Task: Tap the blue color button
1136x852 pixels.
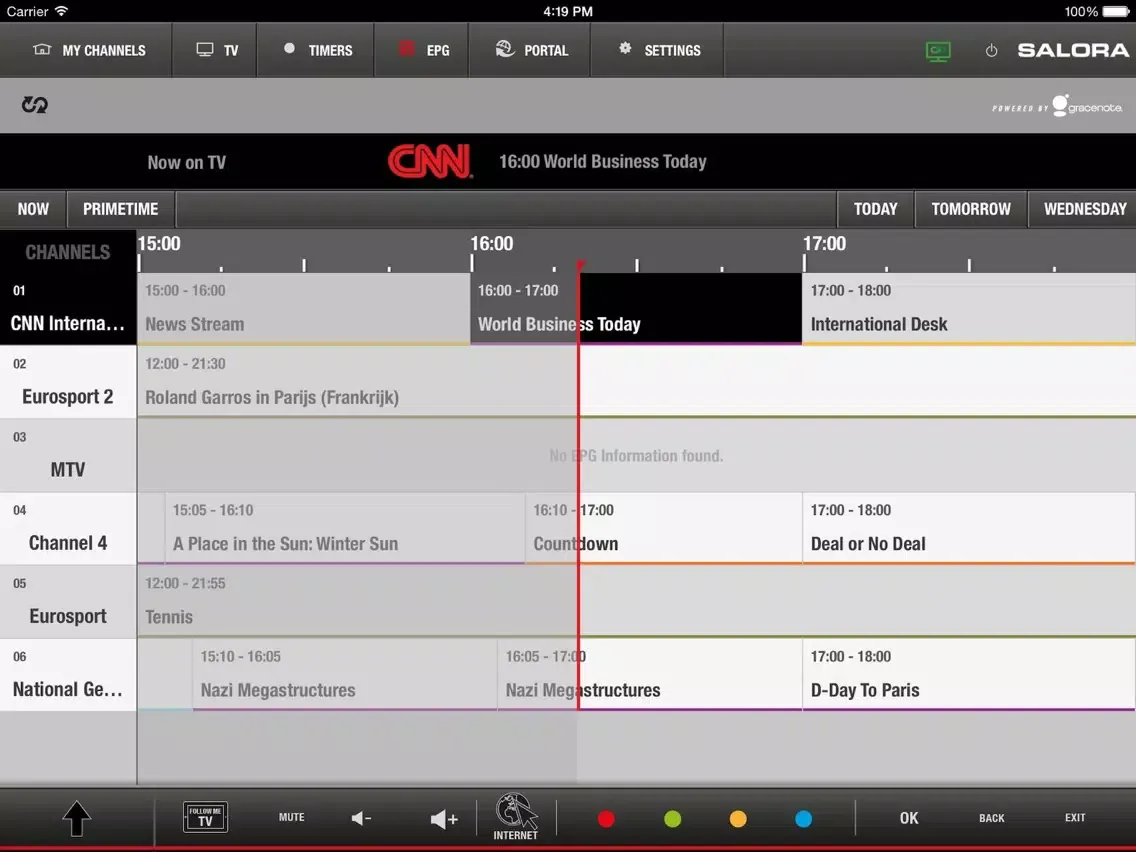Action: tap(803, 819)
